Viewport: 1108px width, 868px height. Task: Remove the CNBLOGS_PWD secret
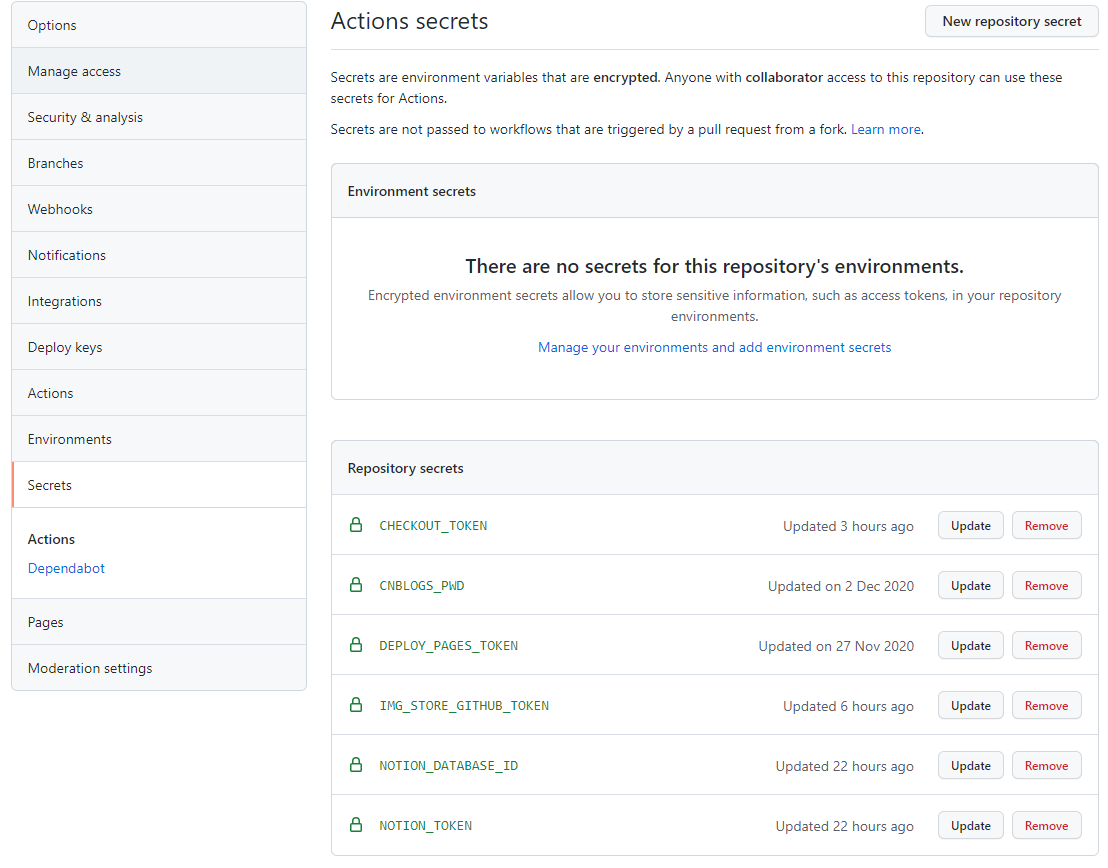pos(1046,586)
